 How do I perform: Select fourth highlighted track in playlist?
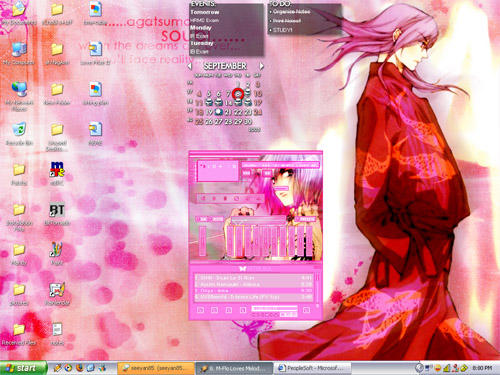[253, 297]
